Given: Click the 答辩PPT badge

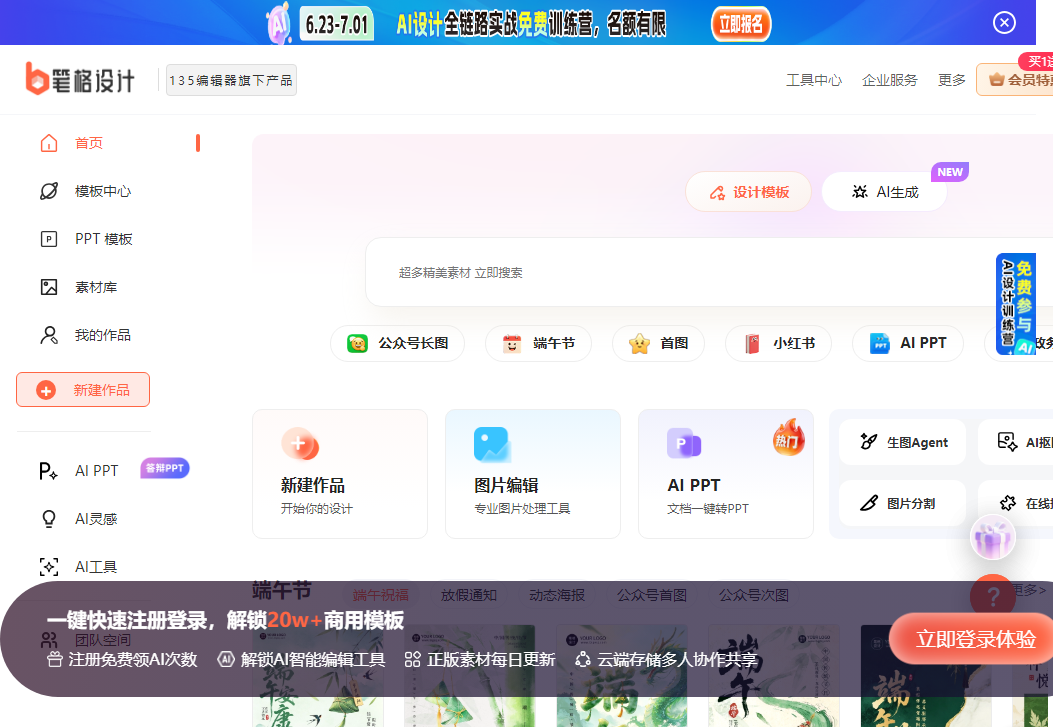Looking at the screenshot, I should tap(165, 468).
